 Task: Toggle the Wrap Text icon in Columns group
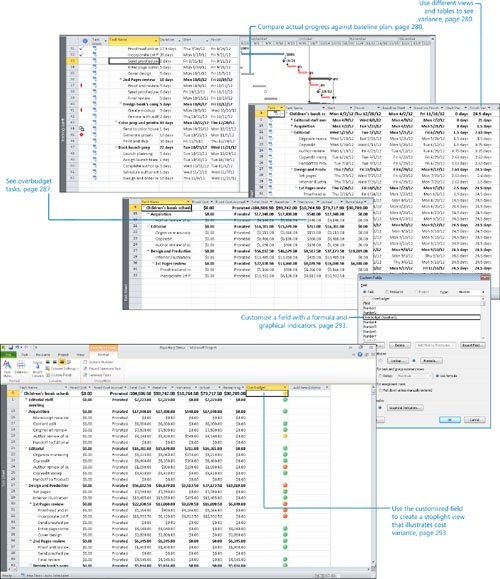click(x=68, y=362)
